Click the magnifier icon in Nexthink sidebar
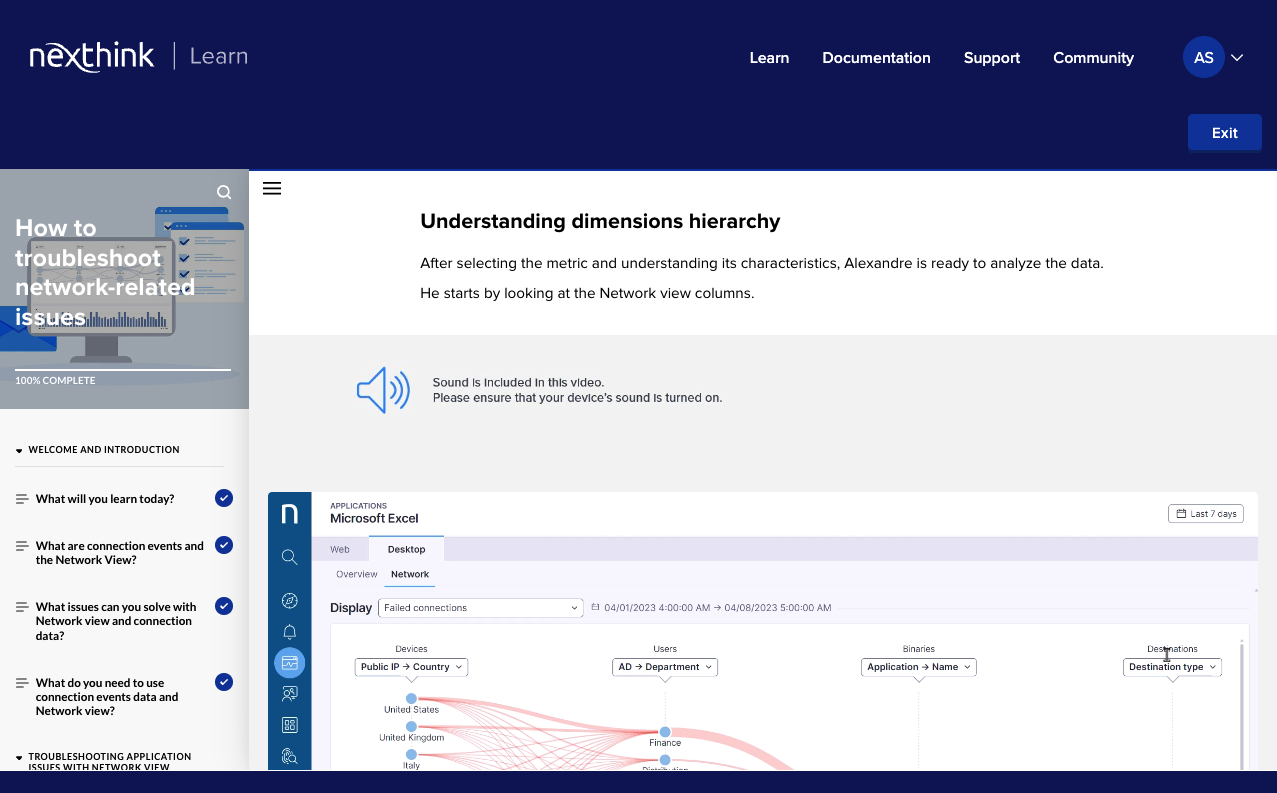Screen dimensions: 1277x793 (290, 557)
